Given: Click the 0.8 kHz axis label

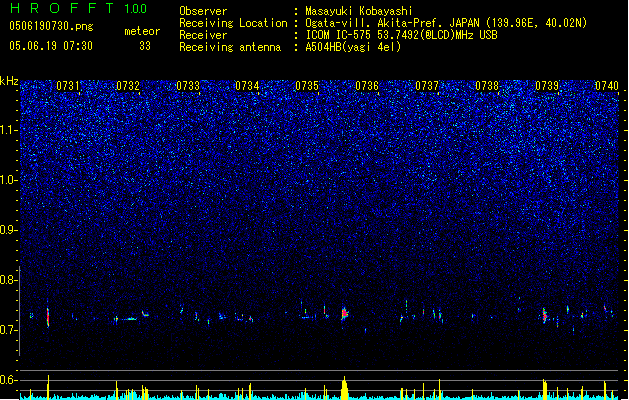Looking at the screenshot, I should point(9,280).
